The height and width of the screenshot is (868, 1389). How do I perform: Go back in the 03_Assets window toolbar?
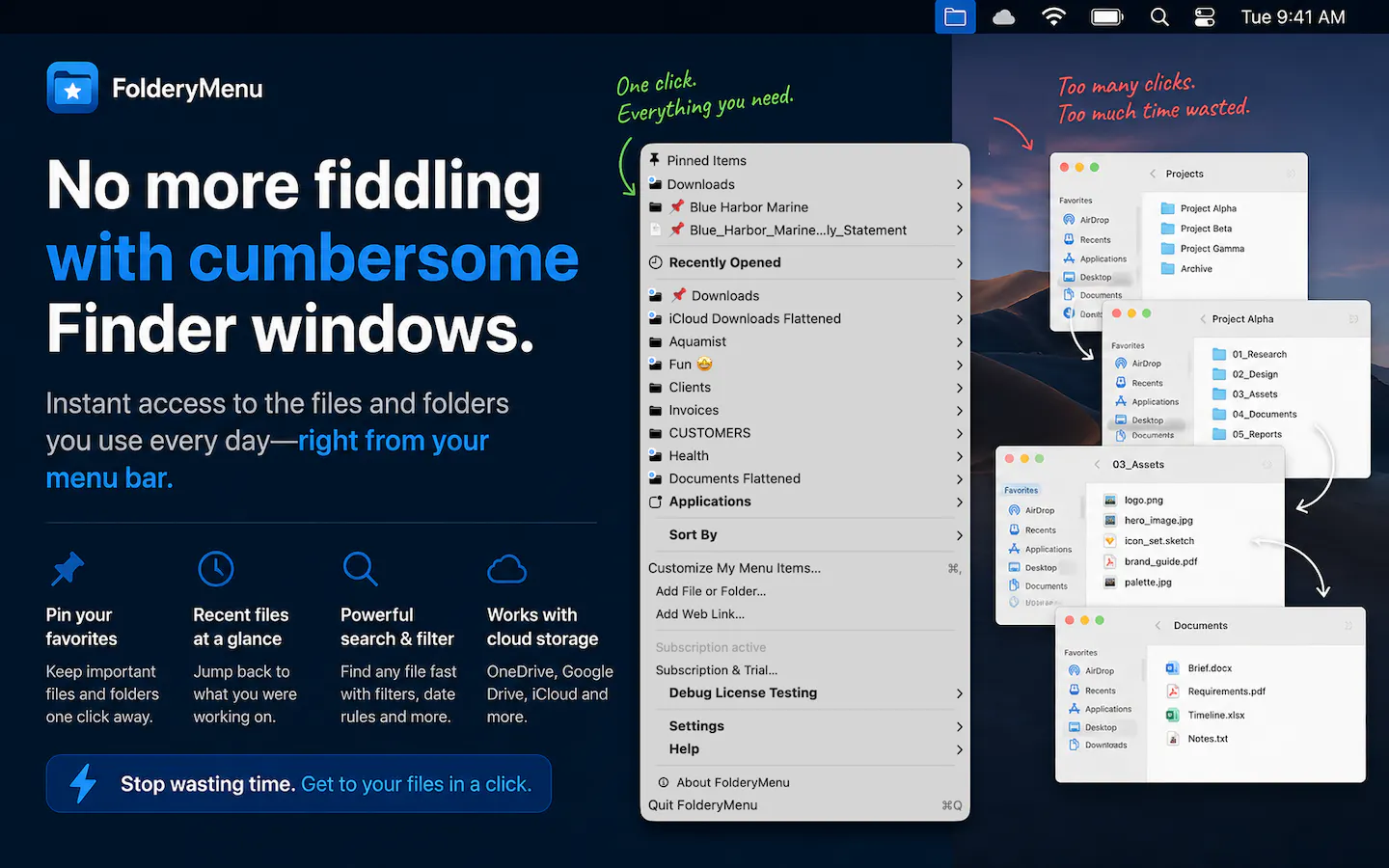click(1098, 465)
